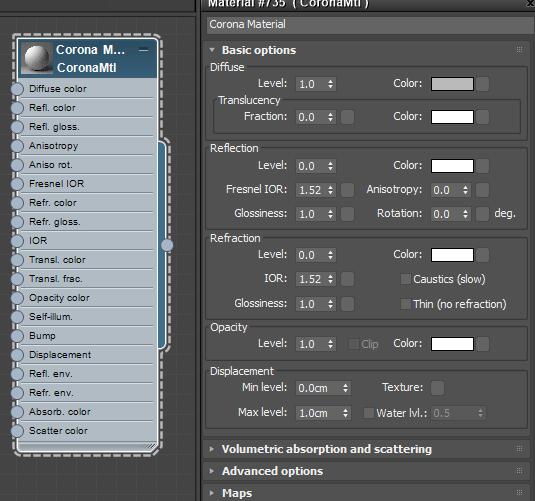Click the Refl. gloss. input socket
The height and width of the screenshot is (501, 535).
17,127
